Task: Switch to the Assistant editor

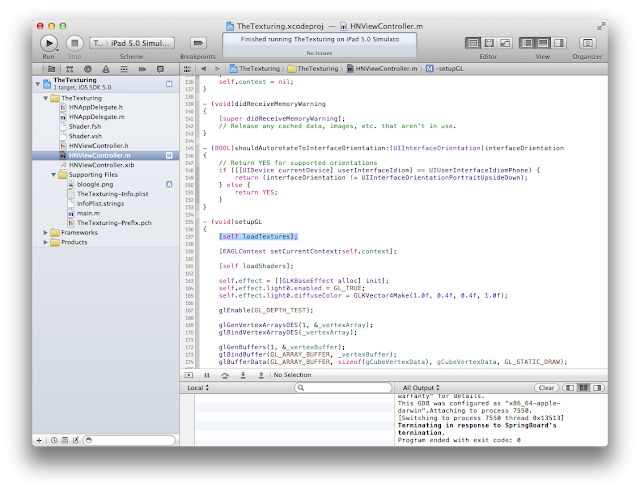Action: [x=489, y=43]
